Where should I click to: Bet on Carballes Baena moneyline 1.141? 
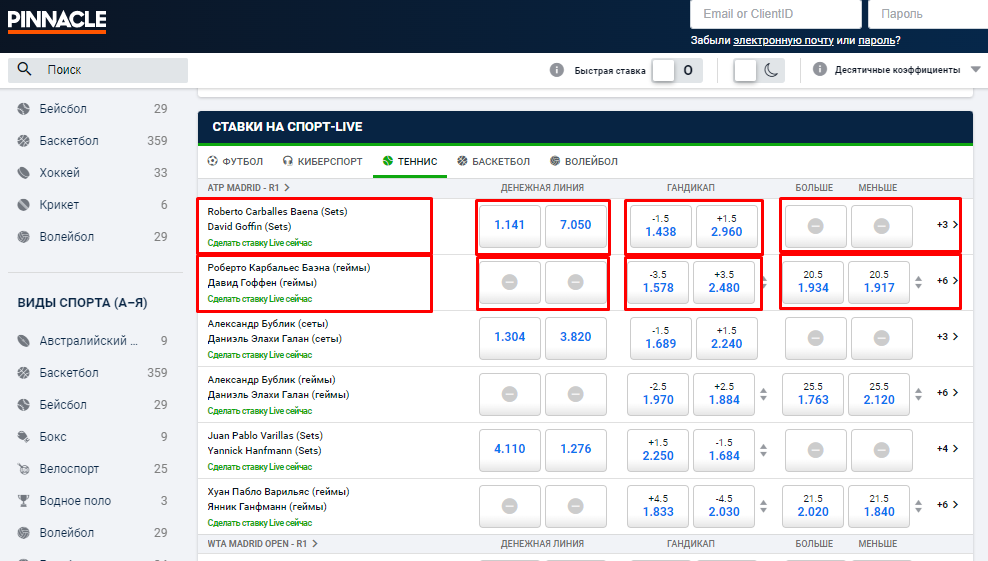pyautogui.click(x=510, y=225)
